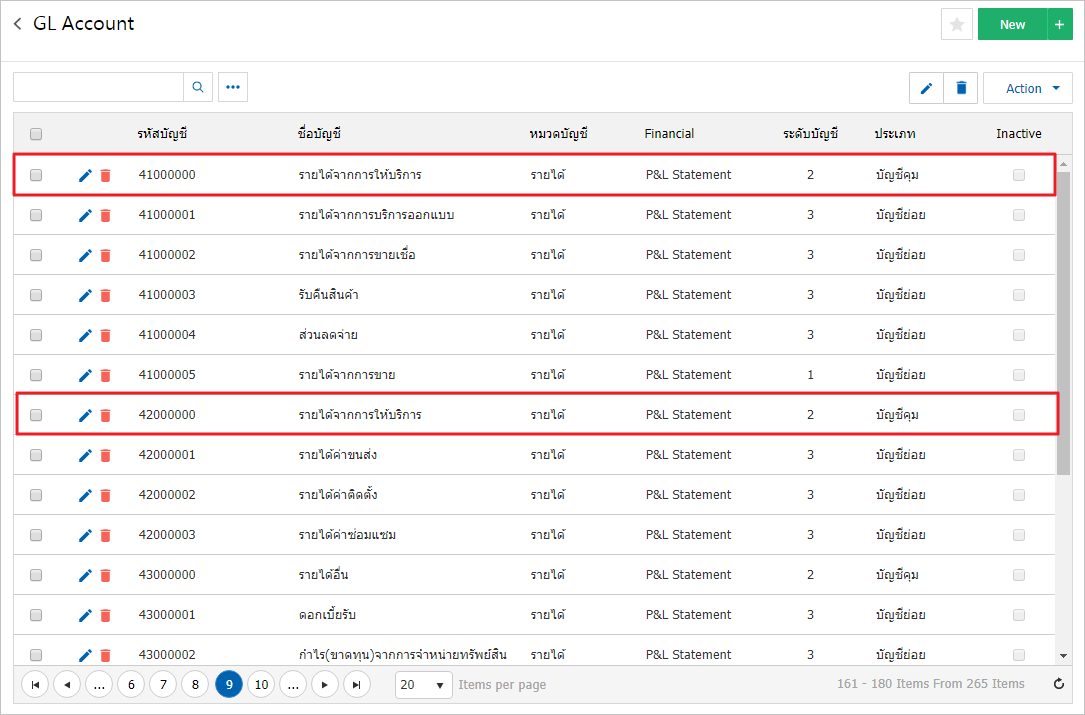Edit account 41000001 with pencil icon
1085x715 pixels.
(85, 215)
